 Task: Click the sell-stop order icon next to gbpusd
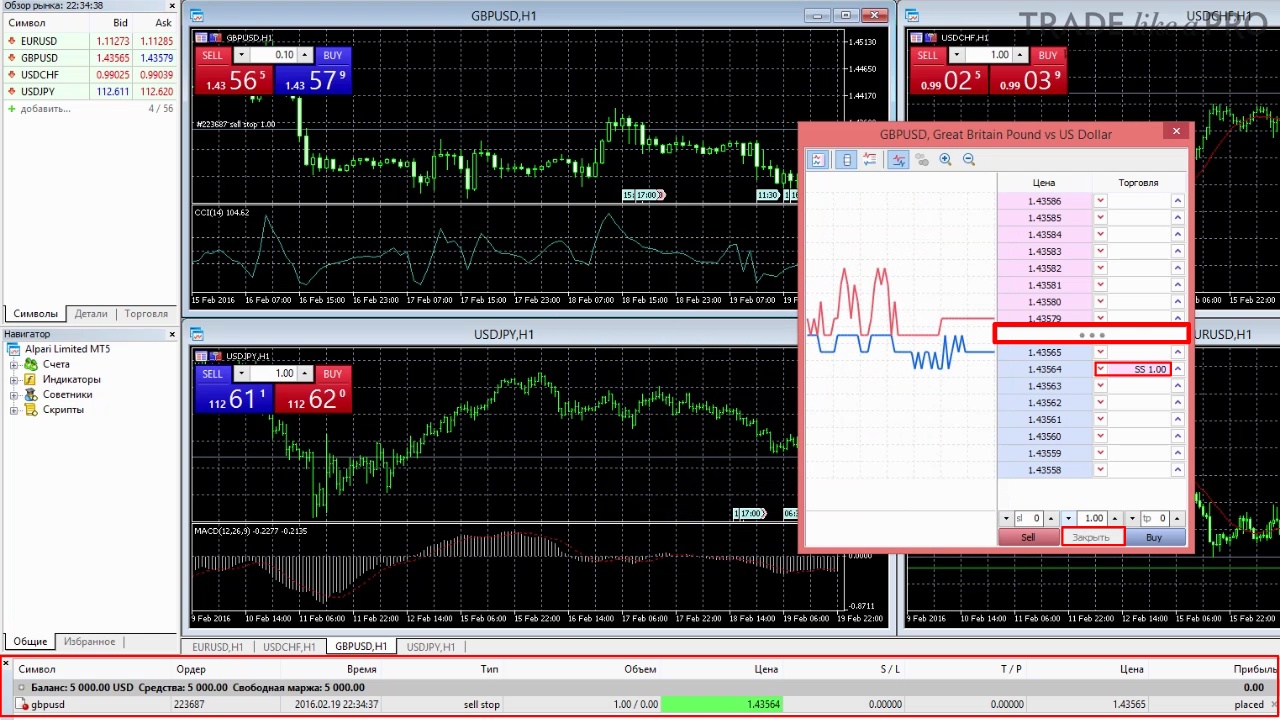coord(23,705)
